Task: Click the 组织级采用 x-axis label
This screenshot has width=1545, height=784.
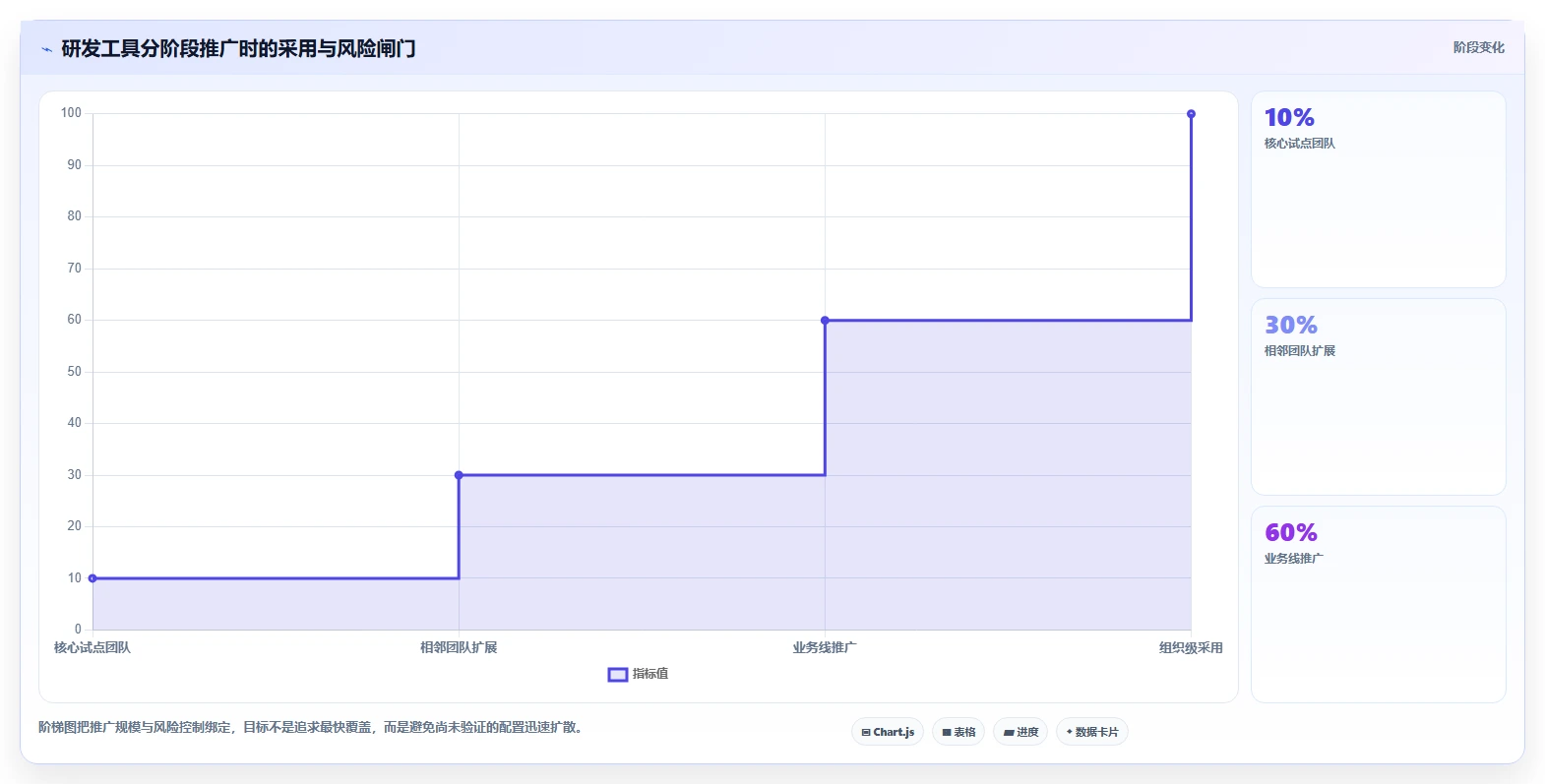Action: (x=1191, y=647)
